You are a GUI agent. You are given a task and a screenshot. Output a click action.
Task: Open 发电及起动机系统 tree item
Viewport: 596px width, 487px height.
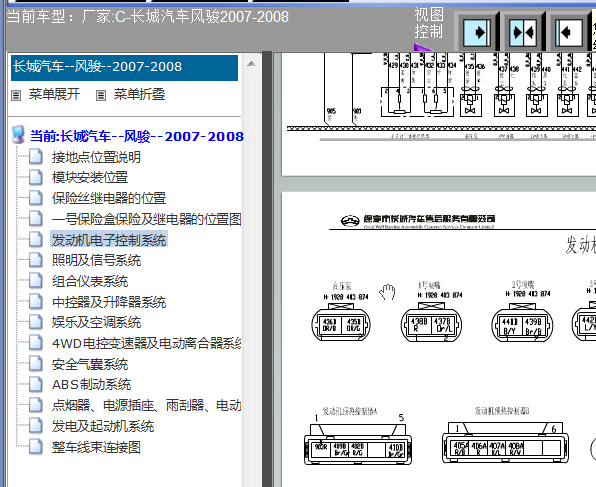(x=103, y=426)
